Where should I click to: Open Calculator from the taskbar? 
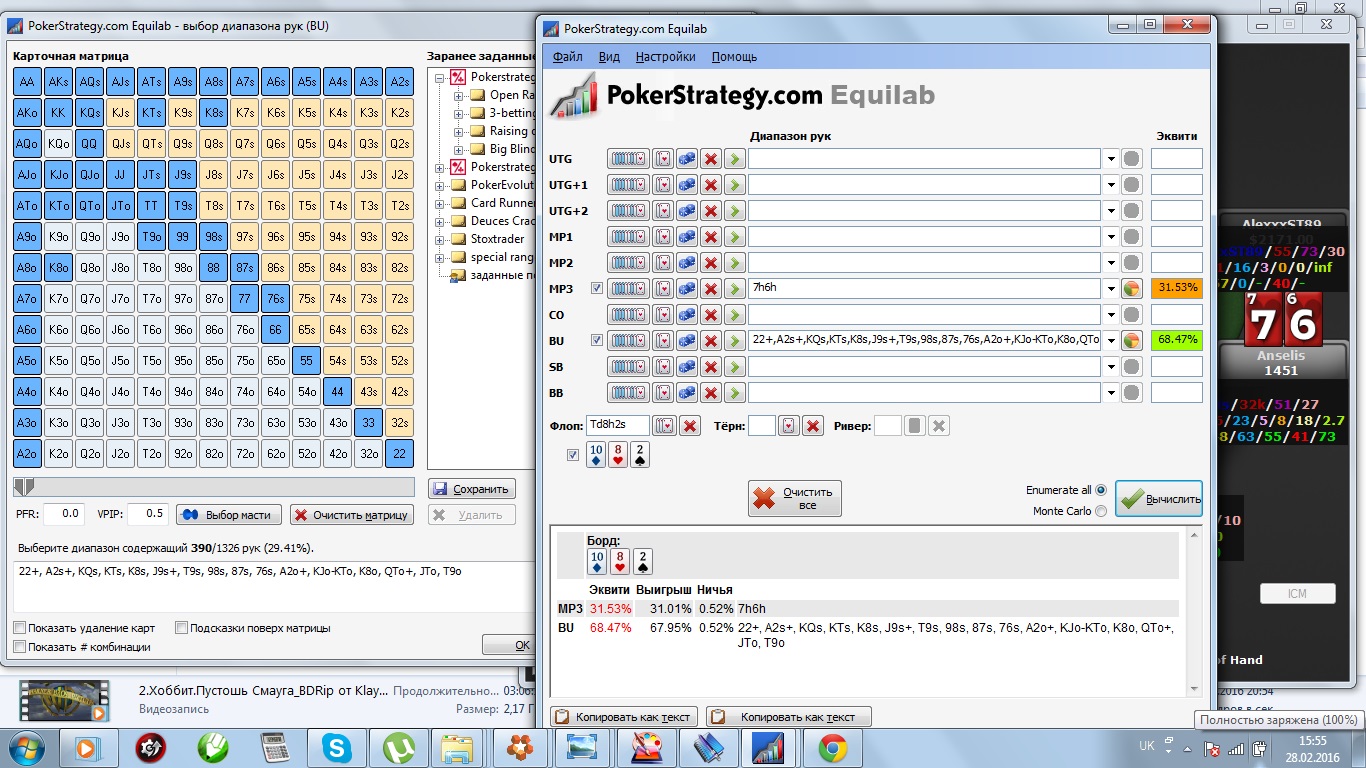click(274, 748)
